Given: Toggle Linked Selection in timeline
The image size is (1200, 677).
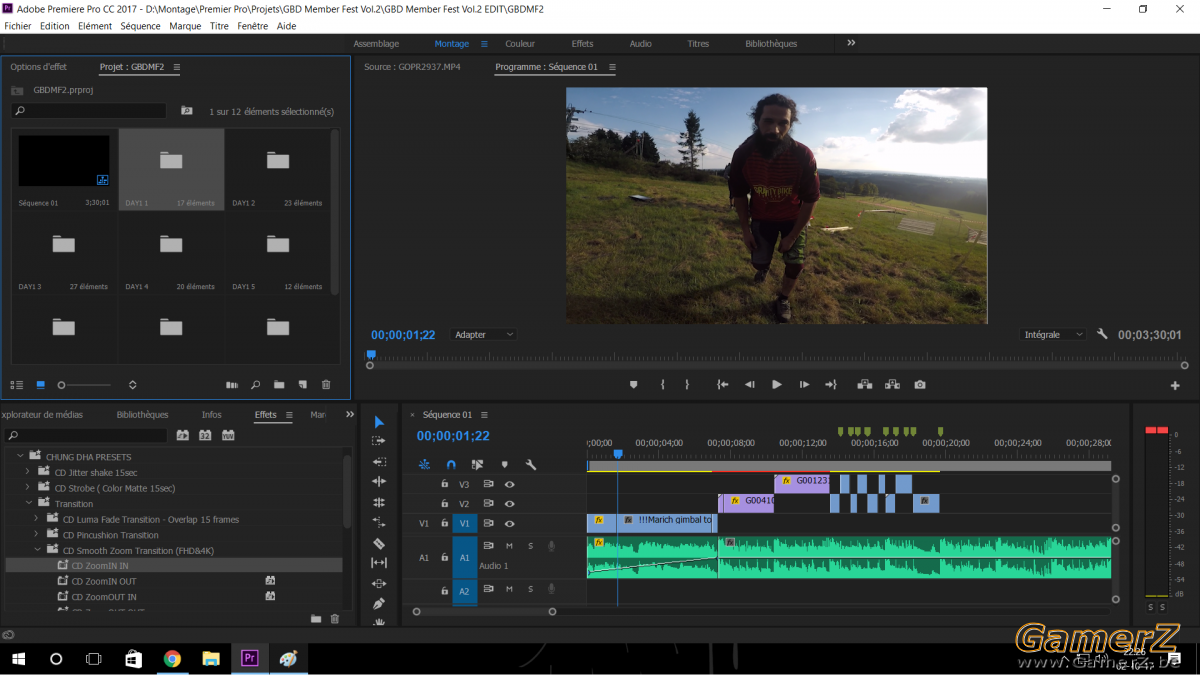Looking at the screenshot, I should [x=477, y=464].
